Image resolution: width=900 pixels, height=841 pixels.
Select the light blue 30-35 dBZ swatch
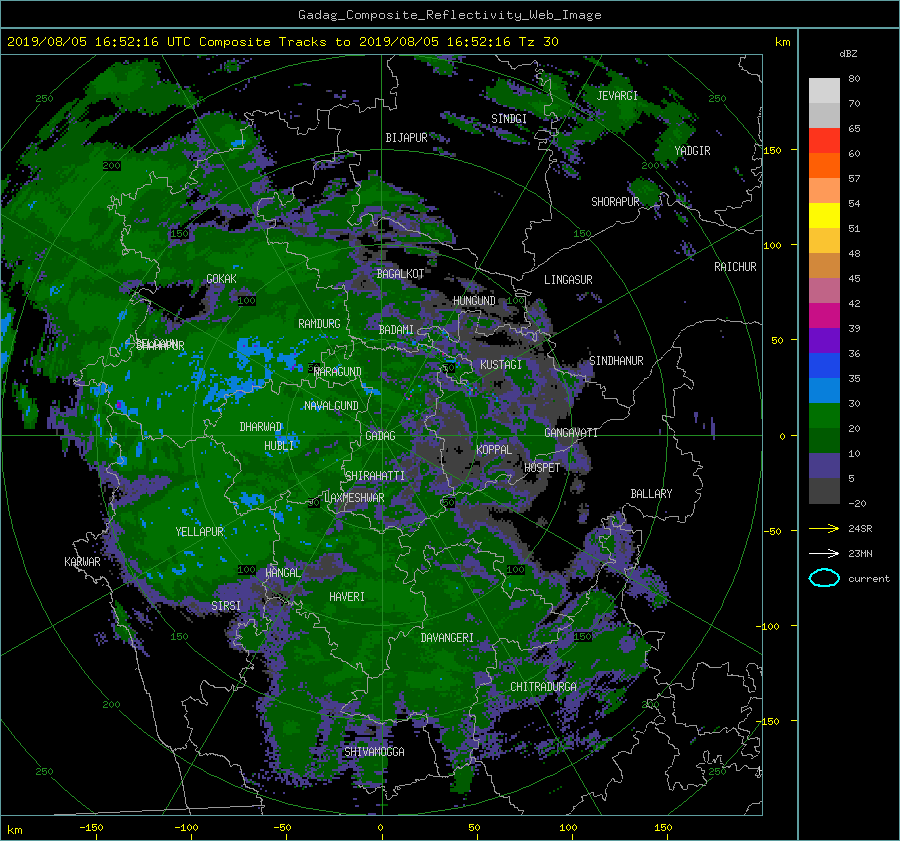[824, 390]
